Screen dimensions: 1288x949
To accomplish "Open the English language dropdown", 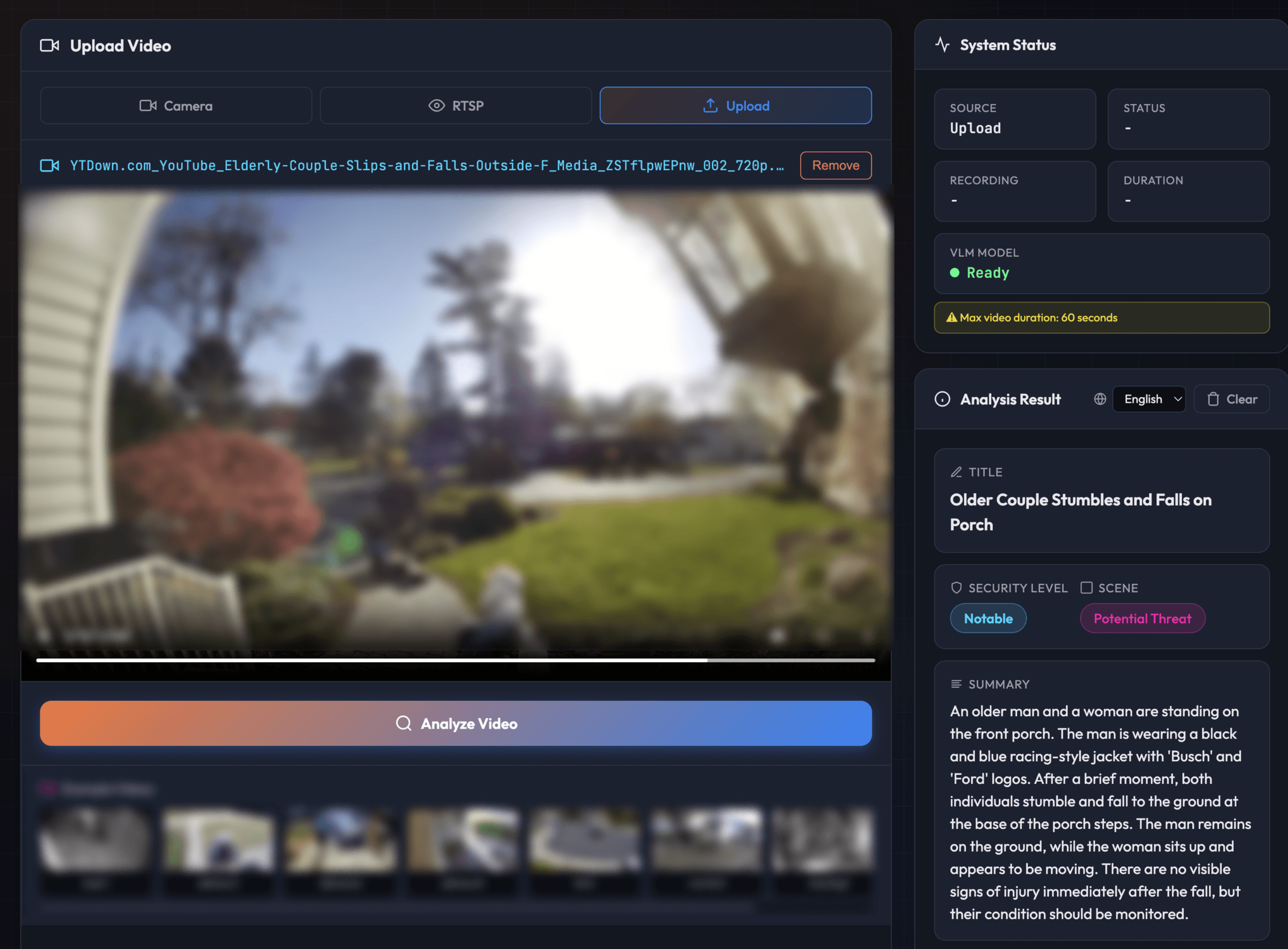I will [x=1149, y=399].
